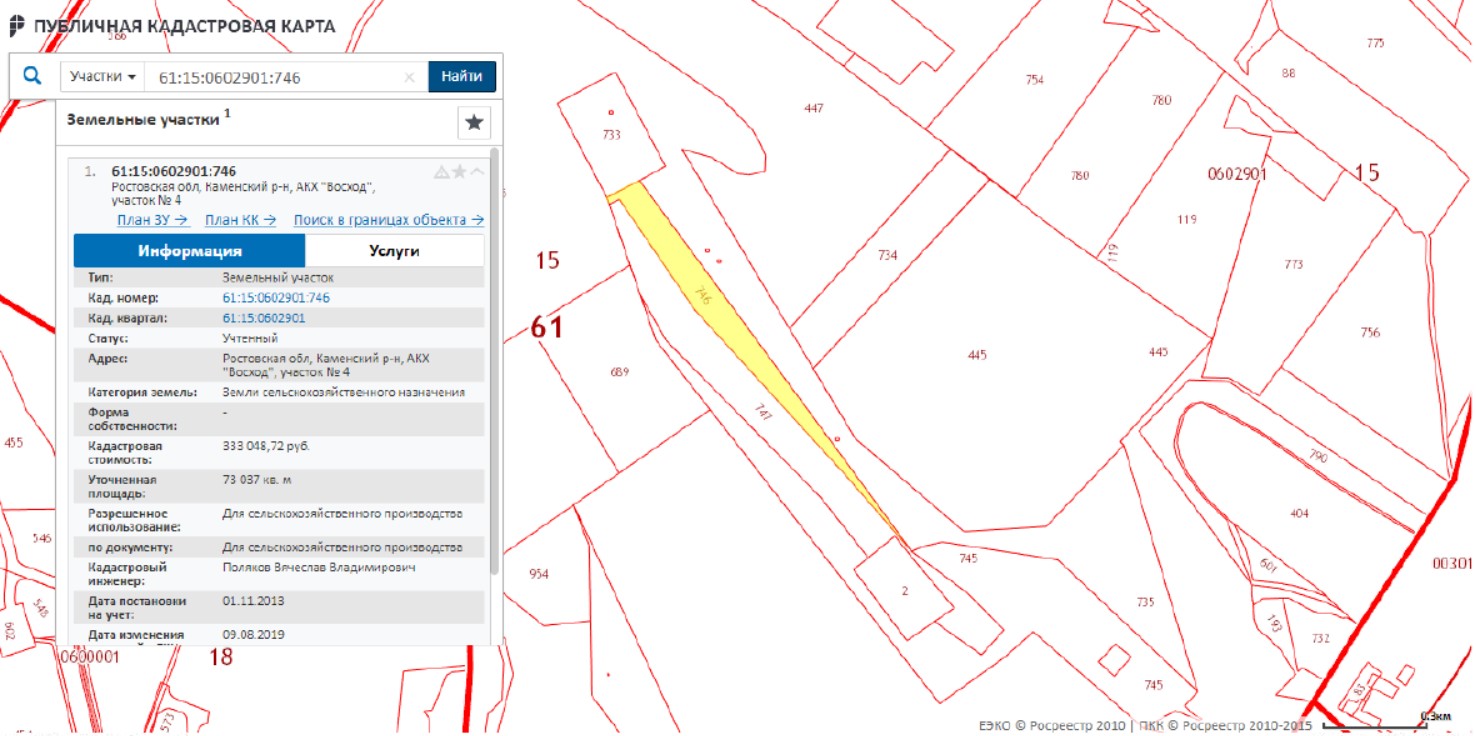The image size is (1476, 736).
Task: Switch to the Услуги tab
Action: coord(394,251)
